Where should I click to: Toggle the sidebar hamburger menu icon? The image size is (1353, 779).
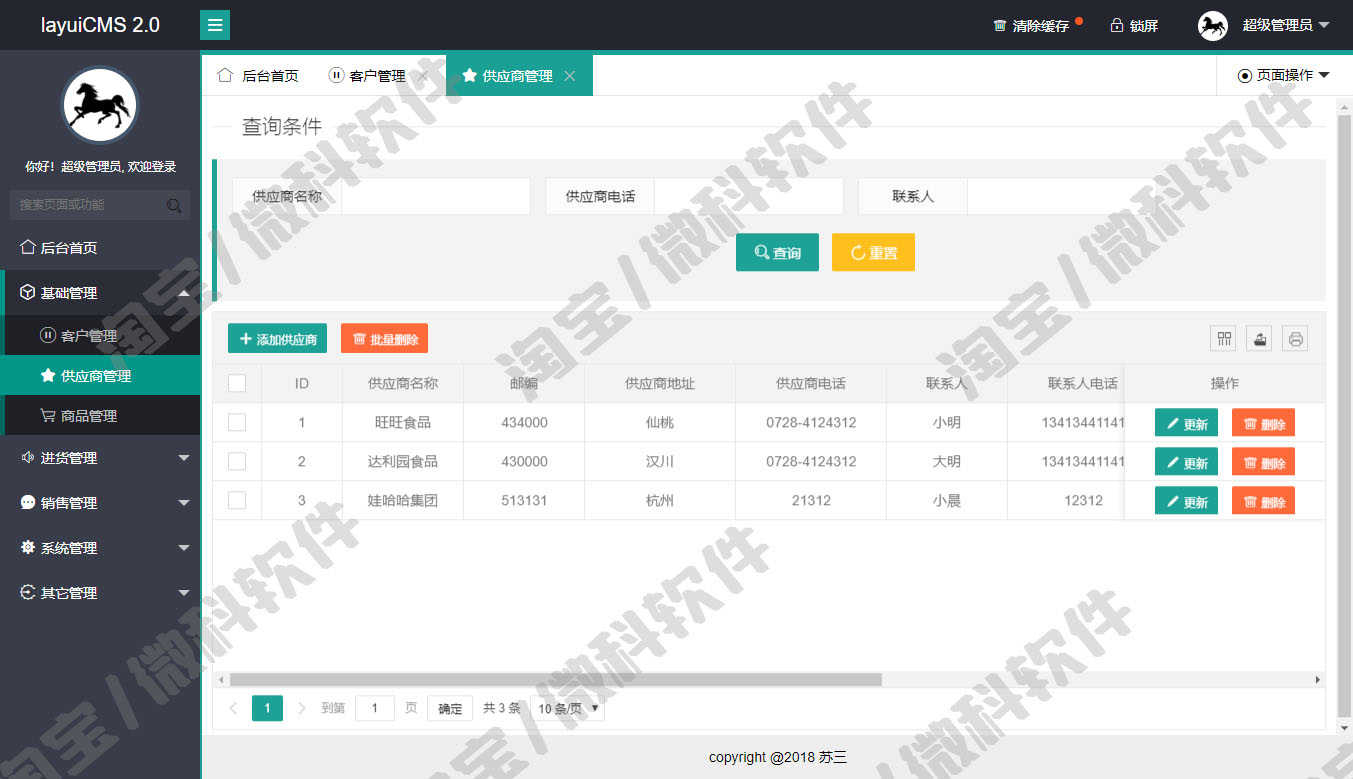tap(215, 25)
